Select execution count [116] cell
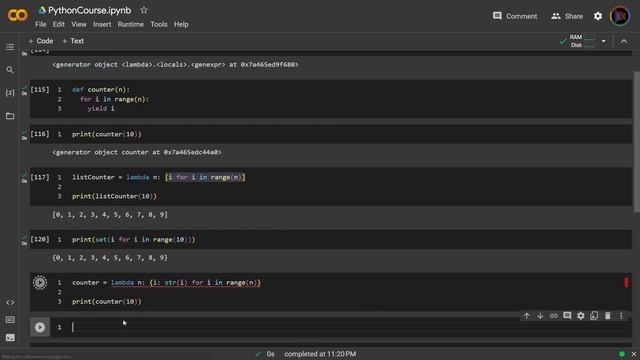Screen dimensions: 640x360 pyautogui.click(x=40, y=134)
